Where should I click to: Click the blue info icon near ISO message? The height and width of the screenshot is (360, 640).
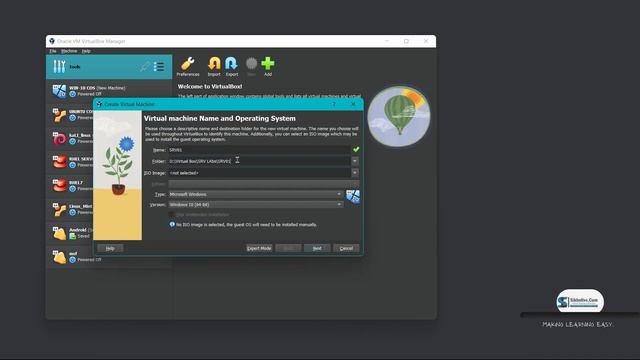point(172,224)
